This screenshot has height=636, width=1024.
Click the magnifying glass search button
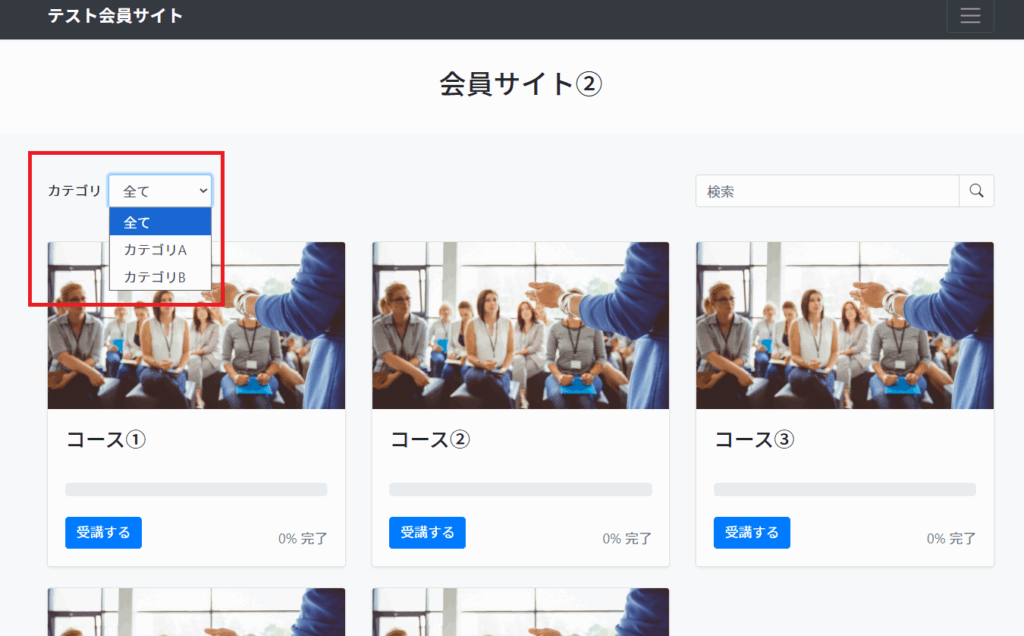point(976,191)
